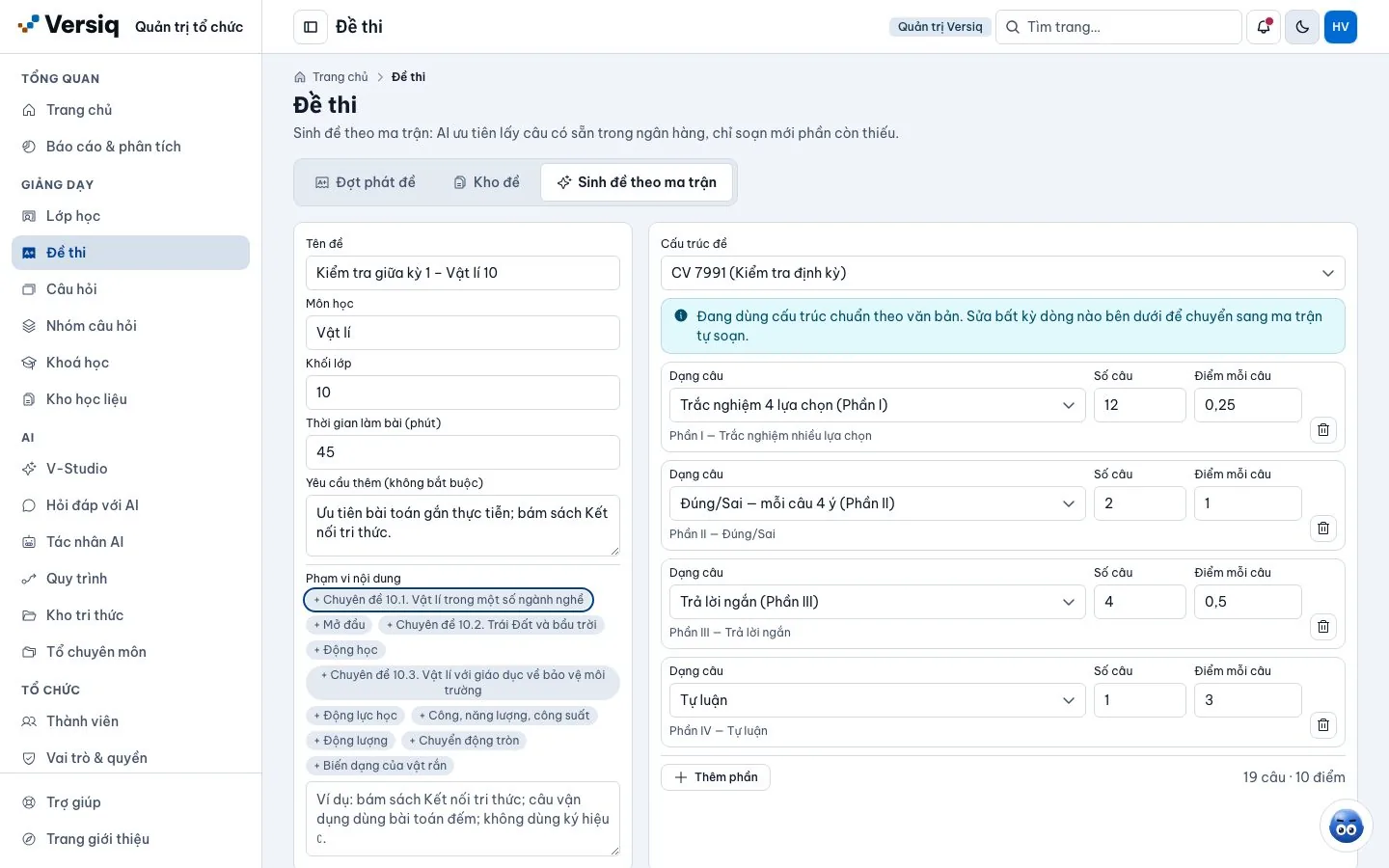This screenshot has height=868, width=1389.
Task: Add the Chuyển động tròn chip
Action: click(x=464, y=741)
